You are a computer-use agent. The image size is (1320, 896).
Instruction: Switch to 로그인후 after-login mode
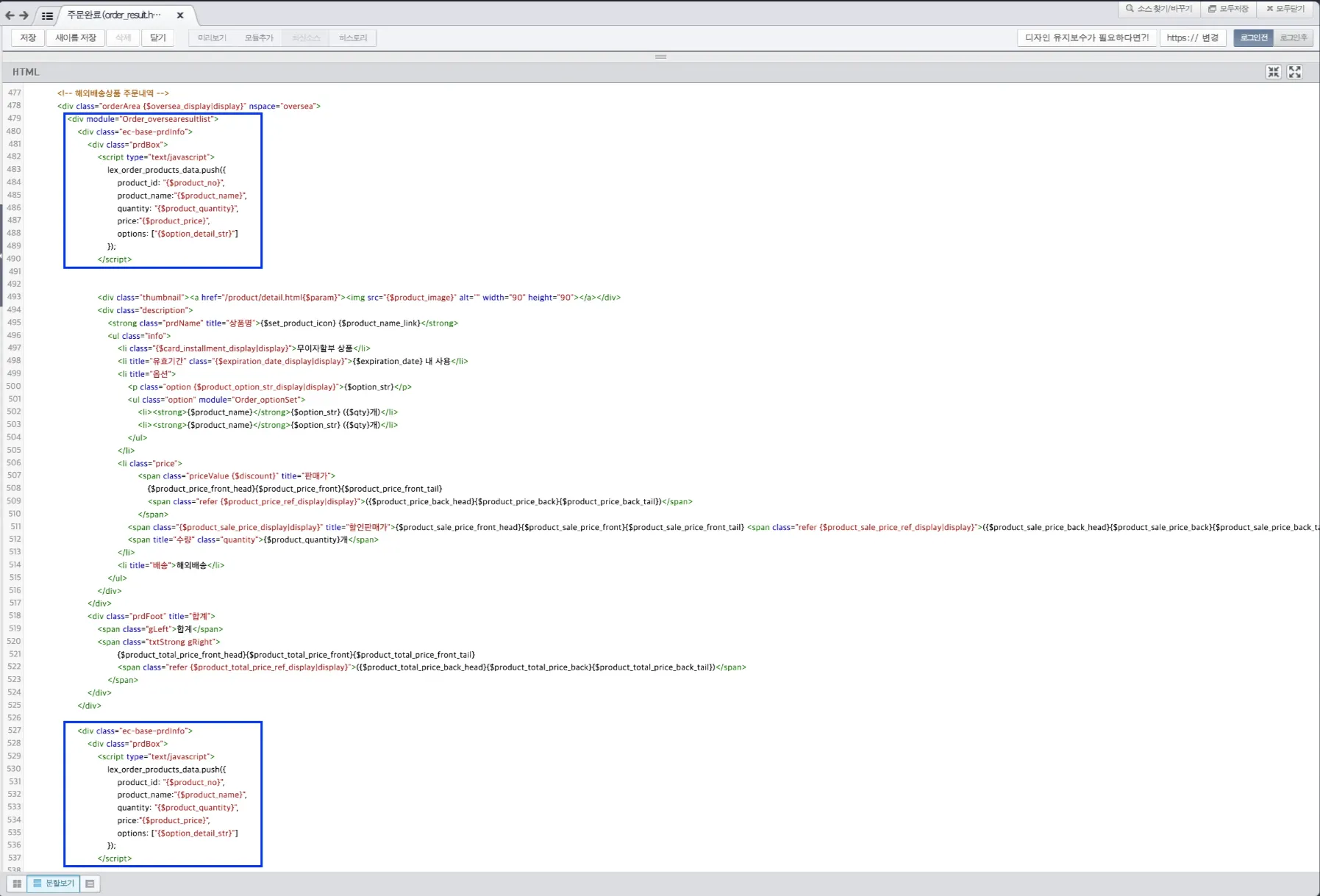(x=1294, y=37)
